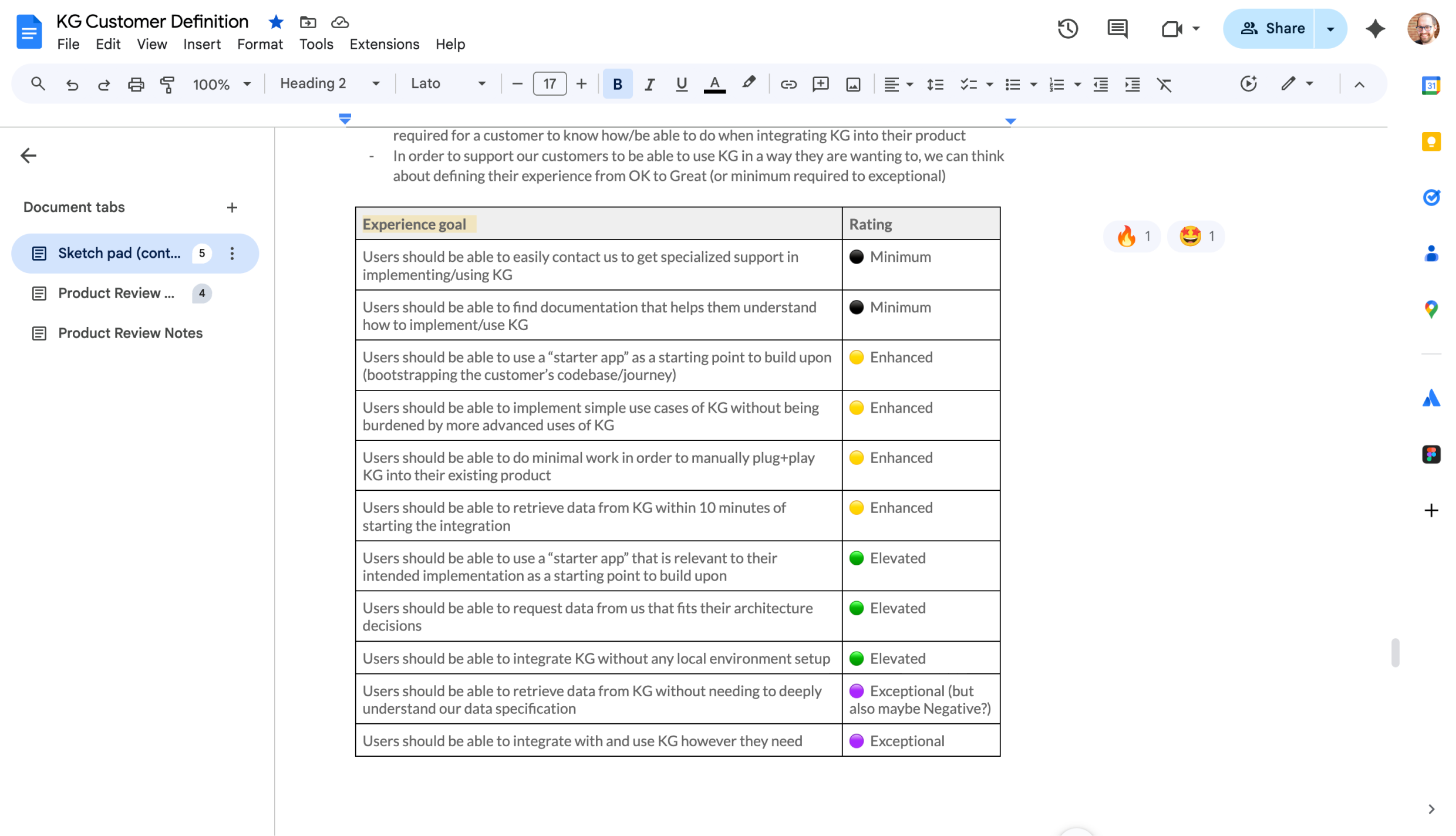Click the add comment toolbar icon
Screen dimensions: 1456x836
coord(820,84)
